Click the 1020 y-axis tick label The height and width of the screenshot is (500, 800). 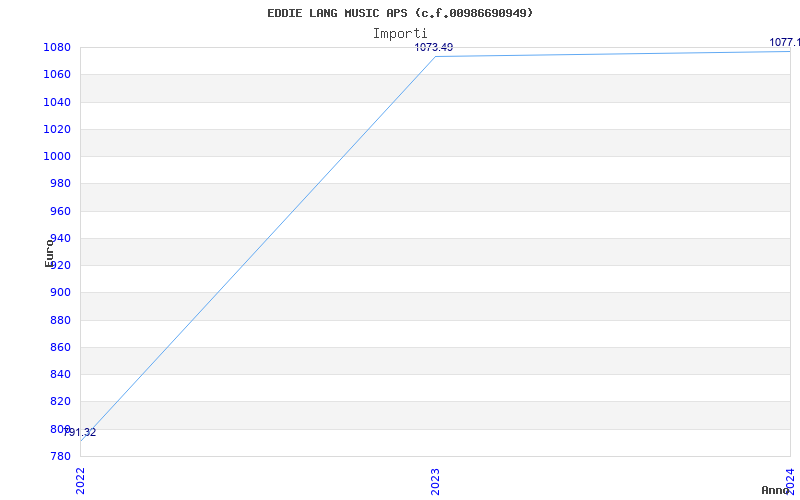57,129
